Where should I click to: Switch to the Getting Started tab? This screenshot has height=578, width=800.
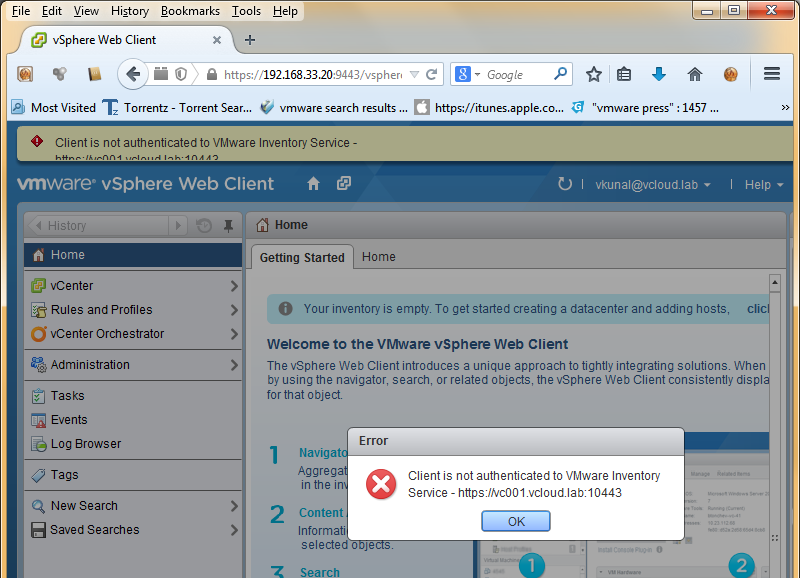302,257
